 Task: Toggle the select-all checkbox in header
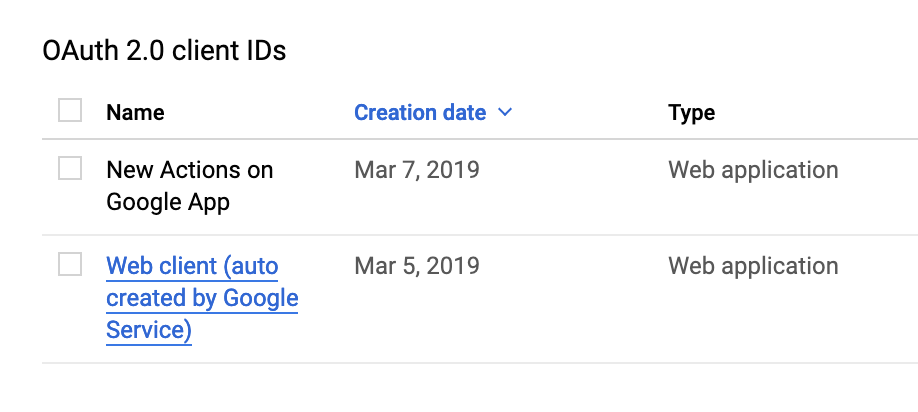point(70,110)
